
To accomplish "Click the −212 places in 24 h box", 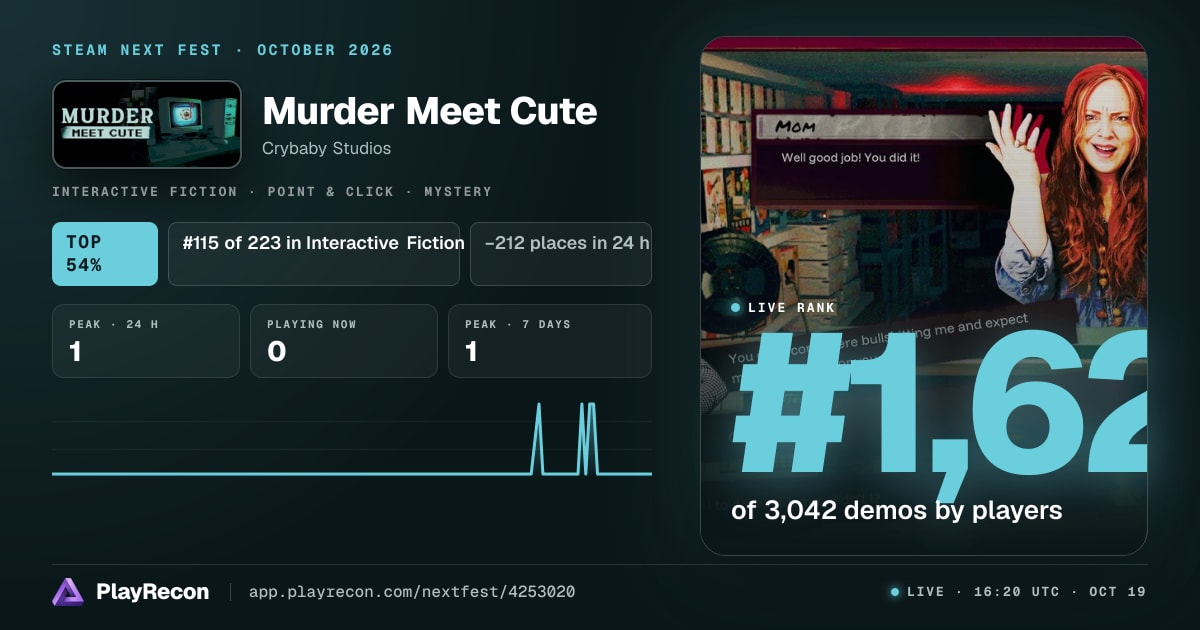I will (x=561, y=254).
